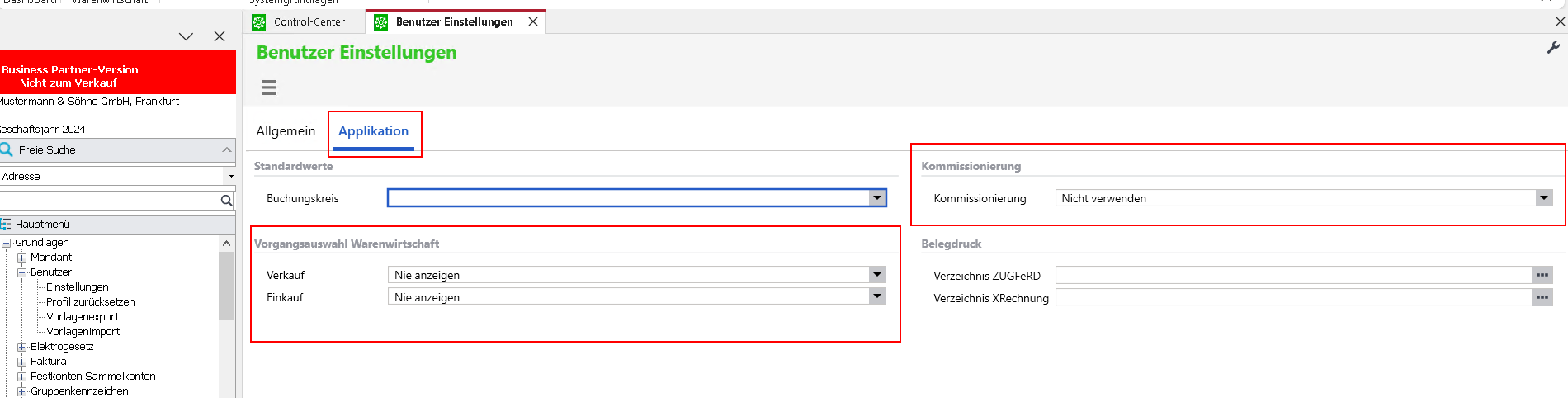Switch to the Allgemein tab
1568x398 pixels.
pyautogui.click(x=286, y=131)
